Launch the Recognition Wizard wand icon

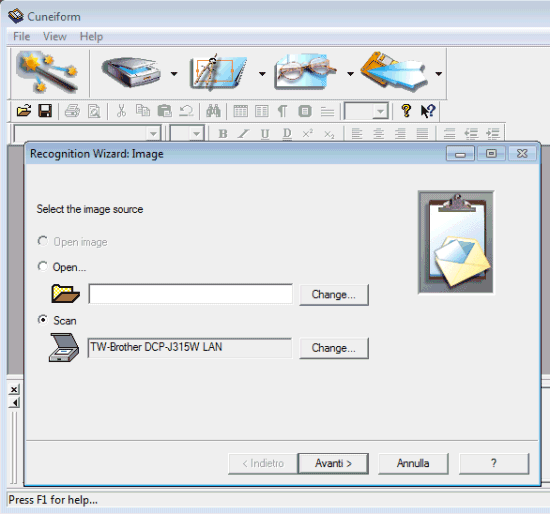(48, 73)
